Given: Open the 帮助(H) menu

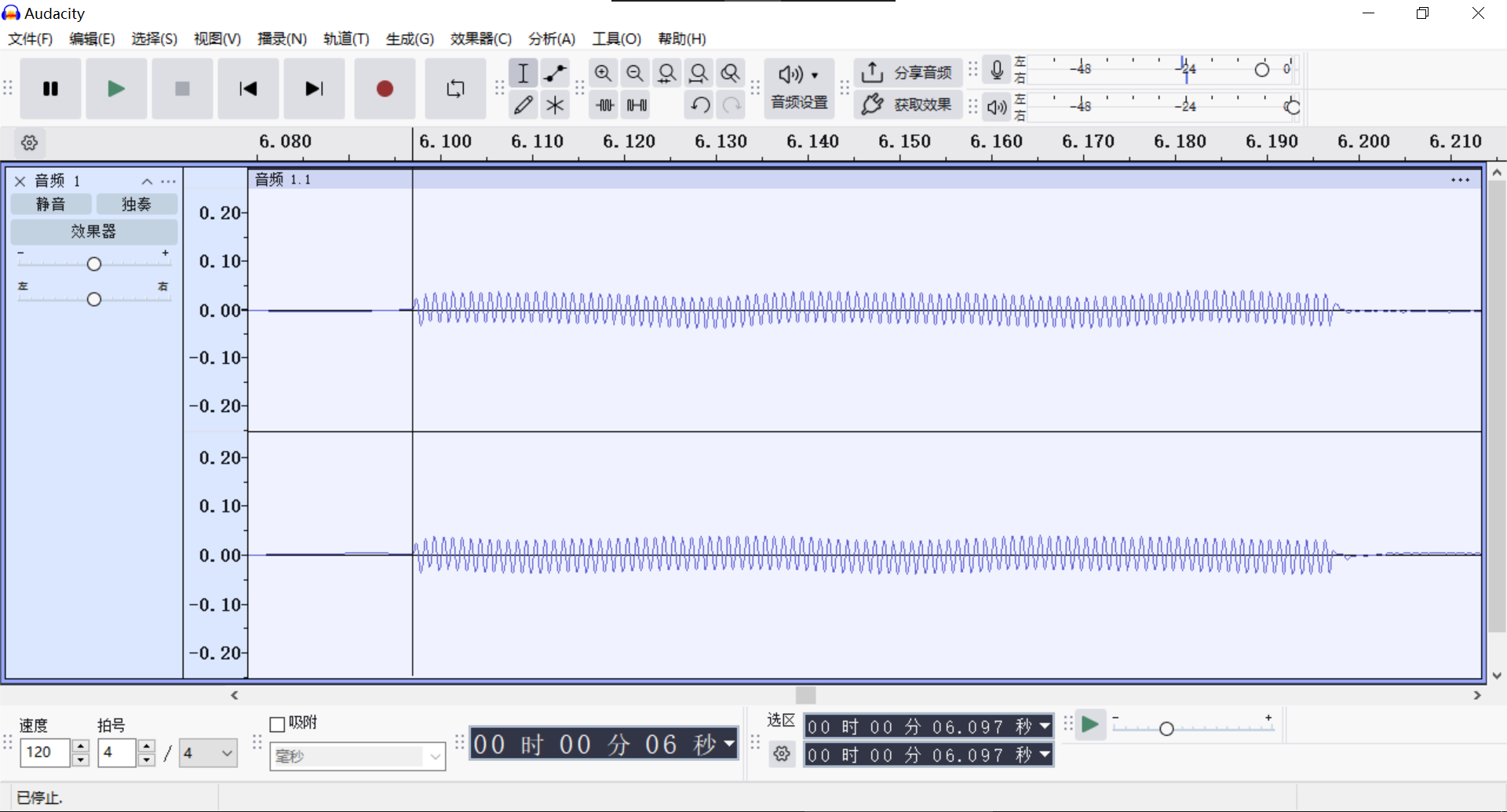Looking at the screenshot, I should point(682,38).
